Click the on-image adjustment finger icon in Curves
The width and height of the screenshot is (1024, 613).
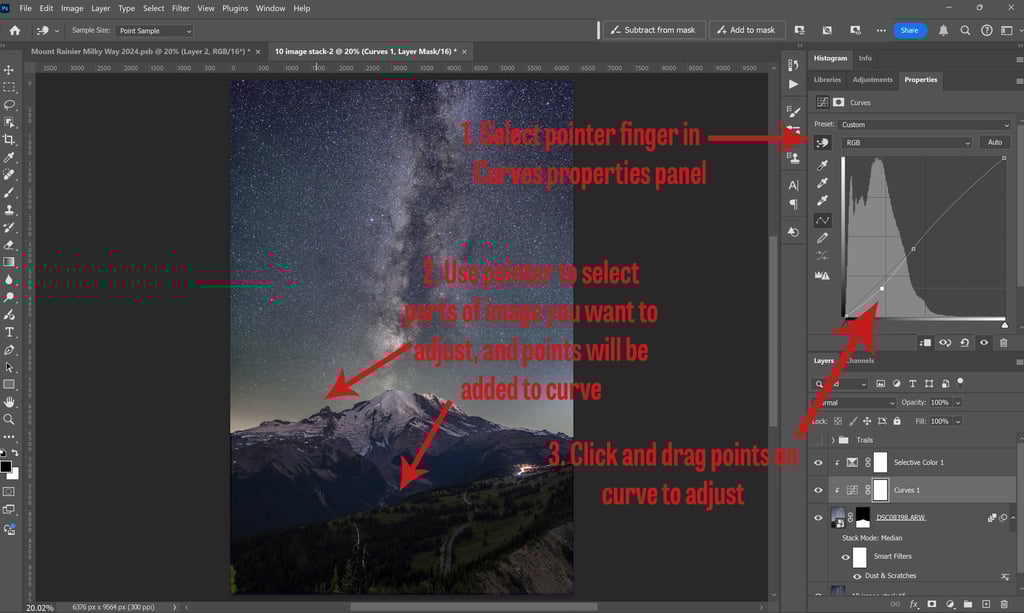[822, 143]
